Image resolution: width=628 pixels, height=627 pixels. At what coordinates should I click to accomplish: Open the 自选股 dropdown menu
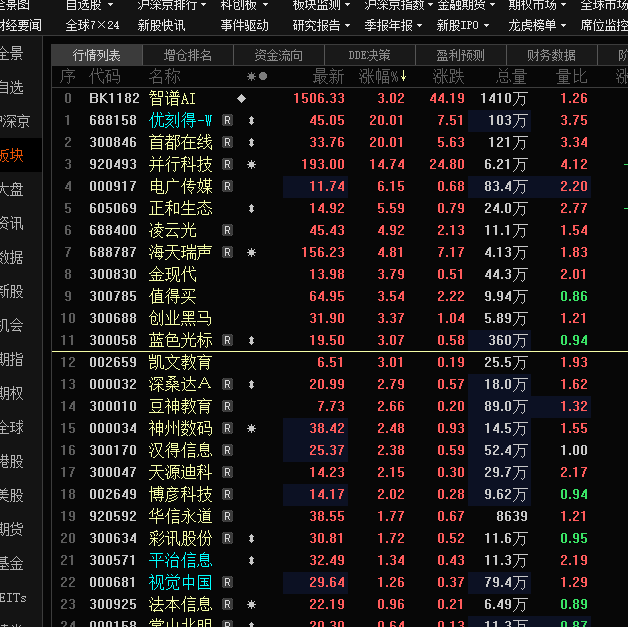click(90, 5)
